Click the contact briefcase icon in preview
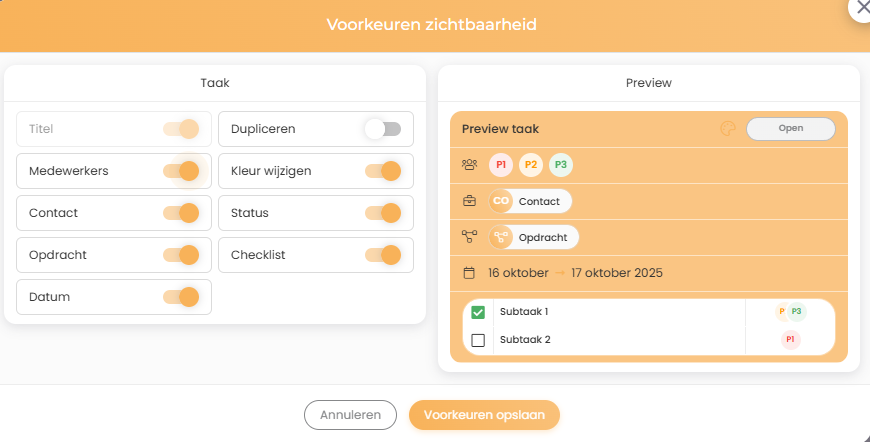 pos(469,201)
